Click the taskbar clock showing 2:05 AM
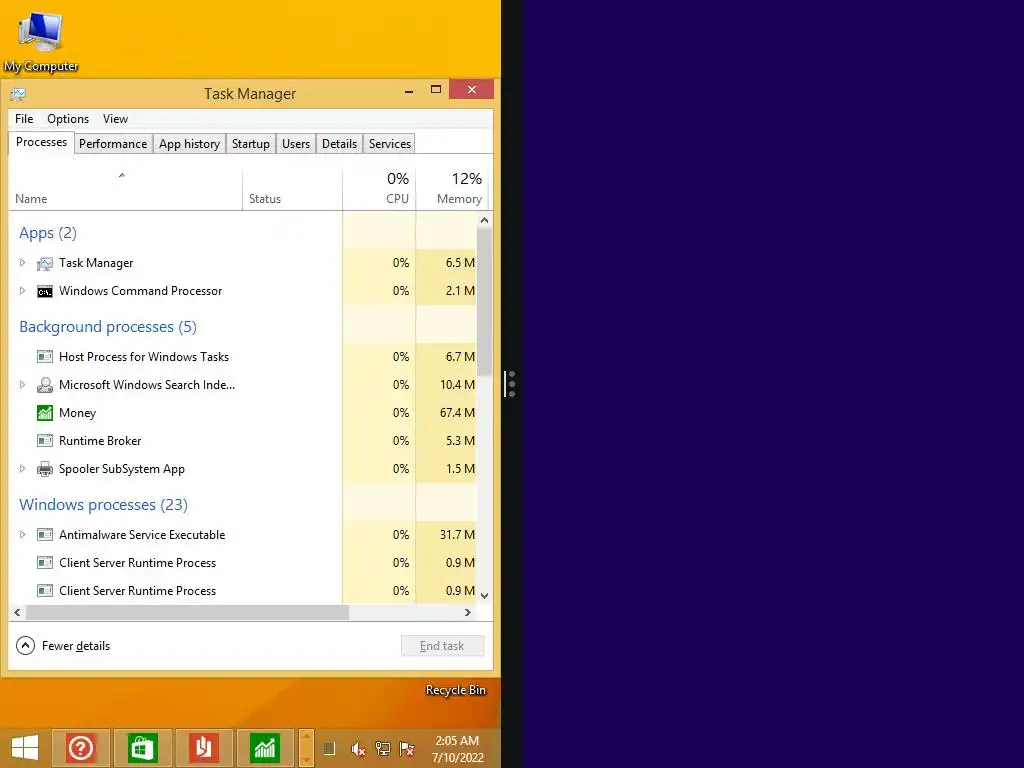The image size is (1024, 768). coord(457,749)
